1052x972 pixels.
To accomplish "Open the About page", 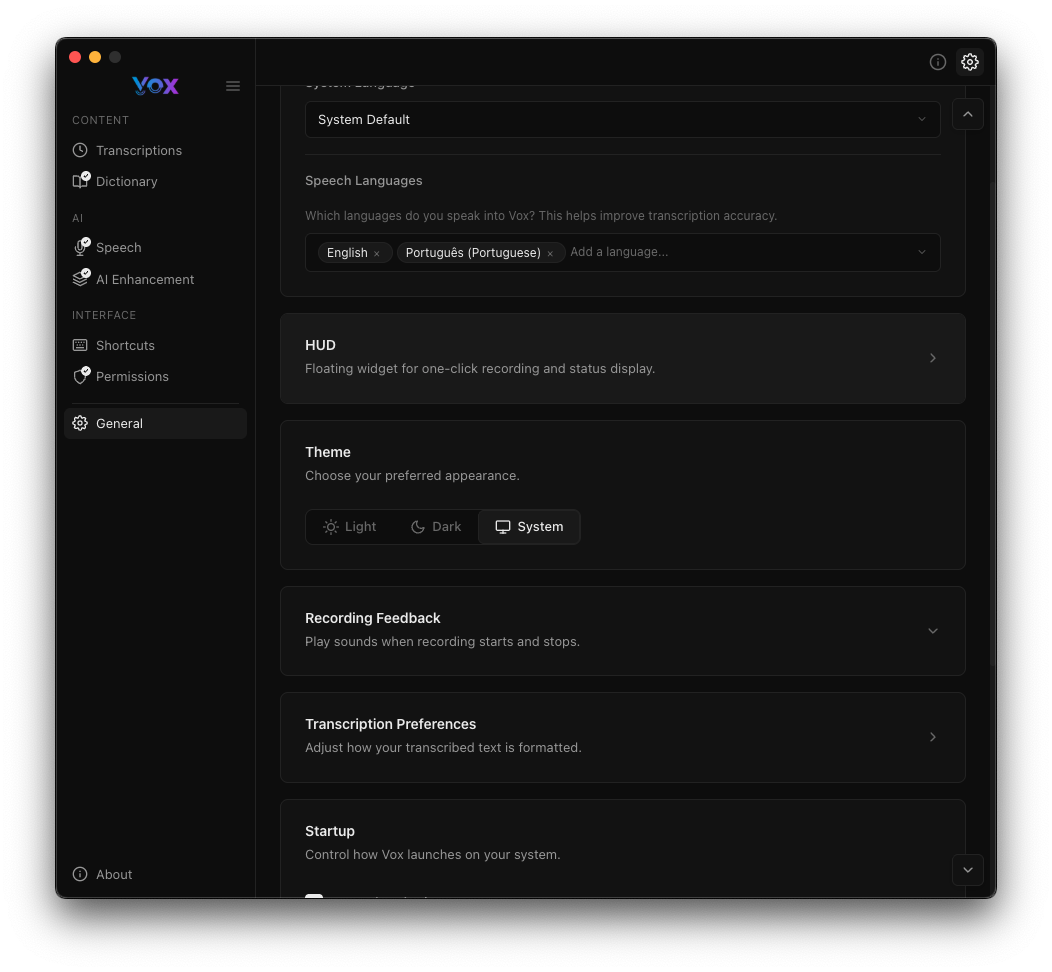I will coord(114,874).
